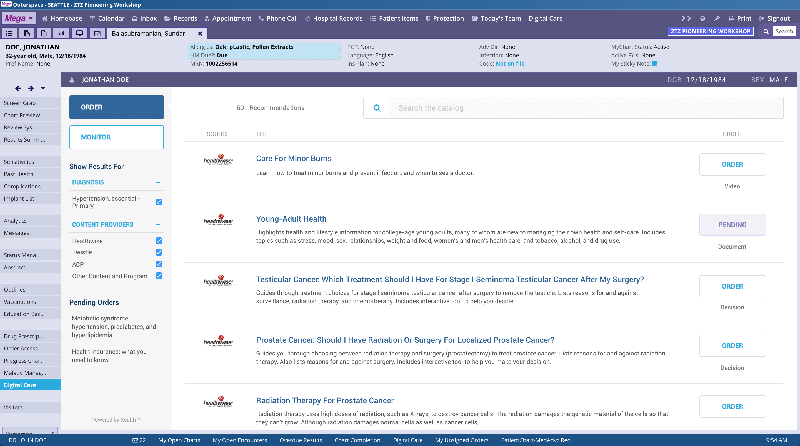Open the Young-Adult Health title link
Screen dimensions: 800x446
pyautogui.click(x=291, y=219)
